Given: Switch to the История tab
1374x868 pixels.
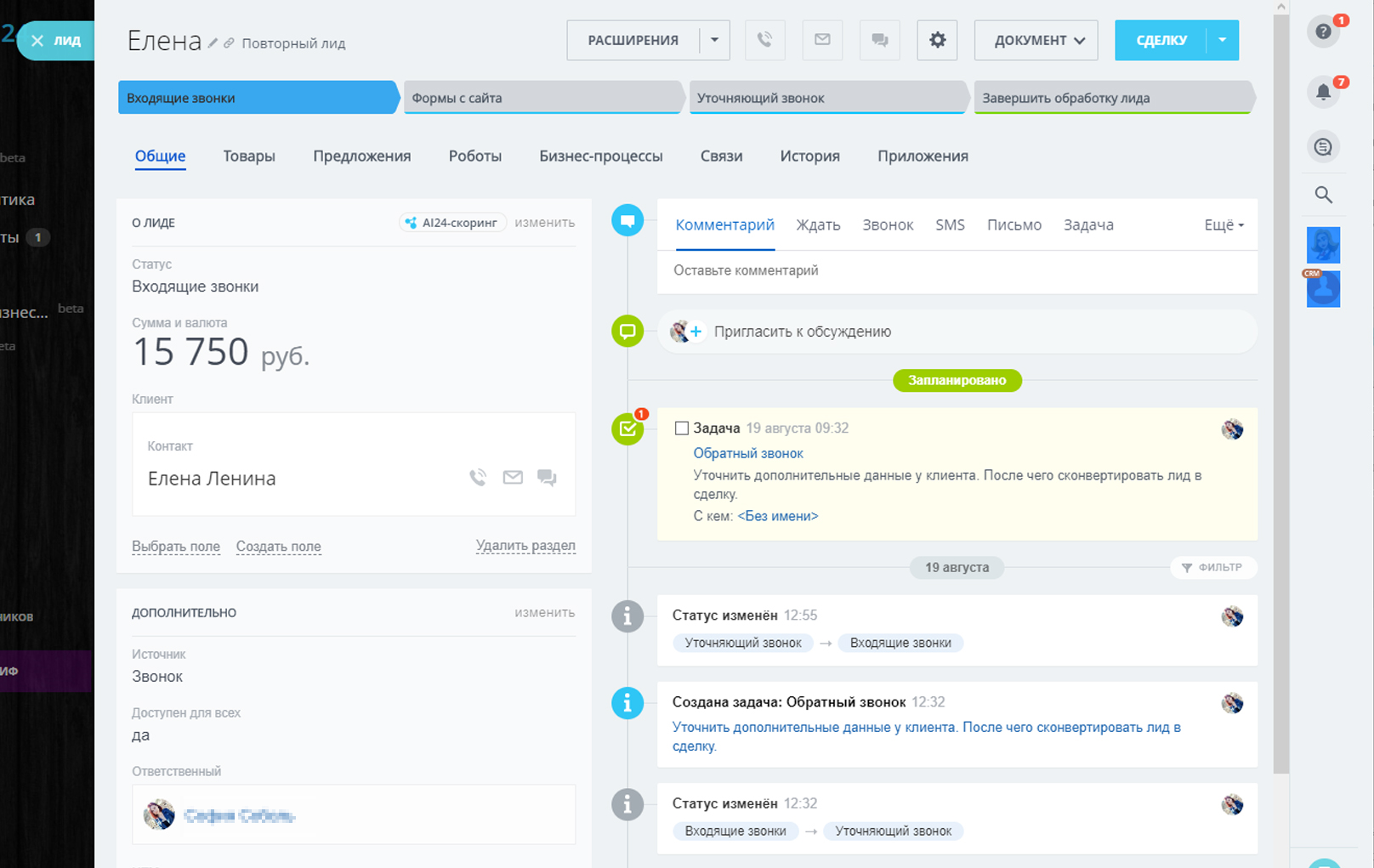Looking at the screenshot, I should 809,156.
